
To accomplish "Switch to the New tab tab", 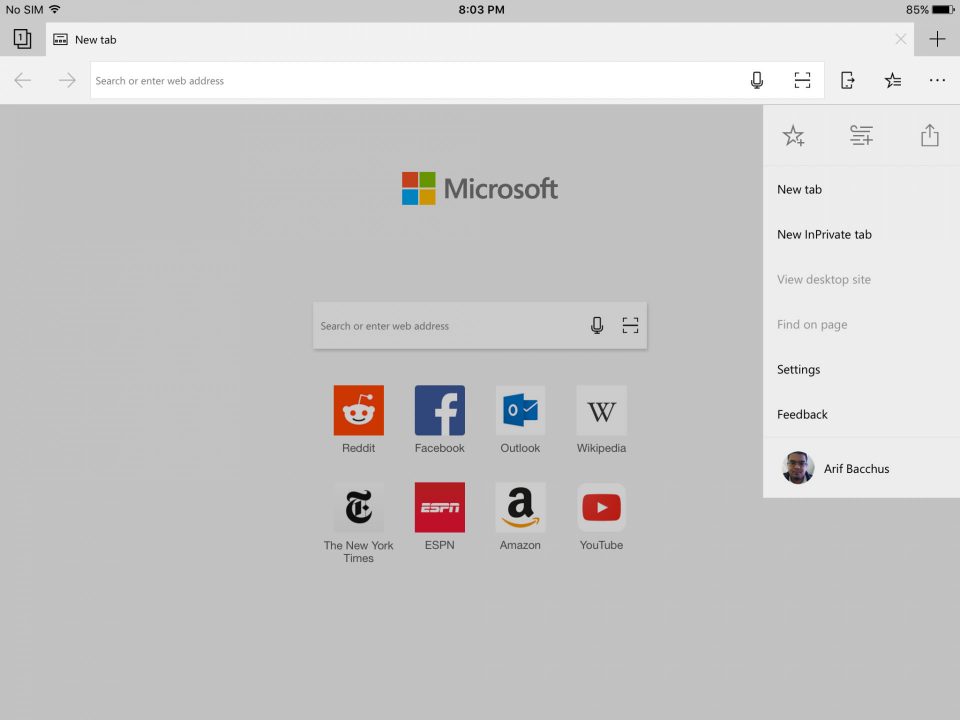I will pyautogui.click(x=95, y=39).
